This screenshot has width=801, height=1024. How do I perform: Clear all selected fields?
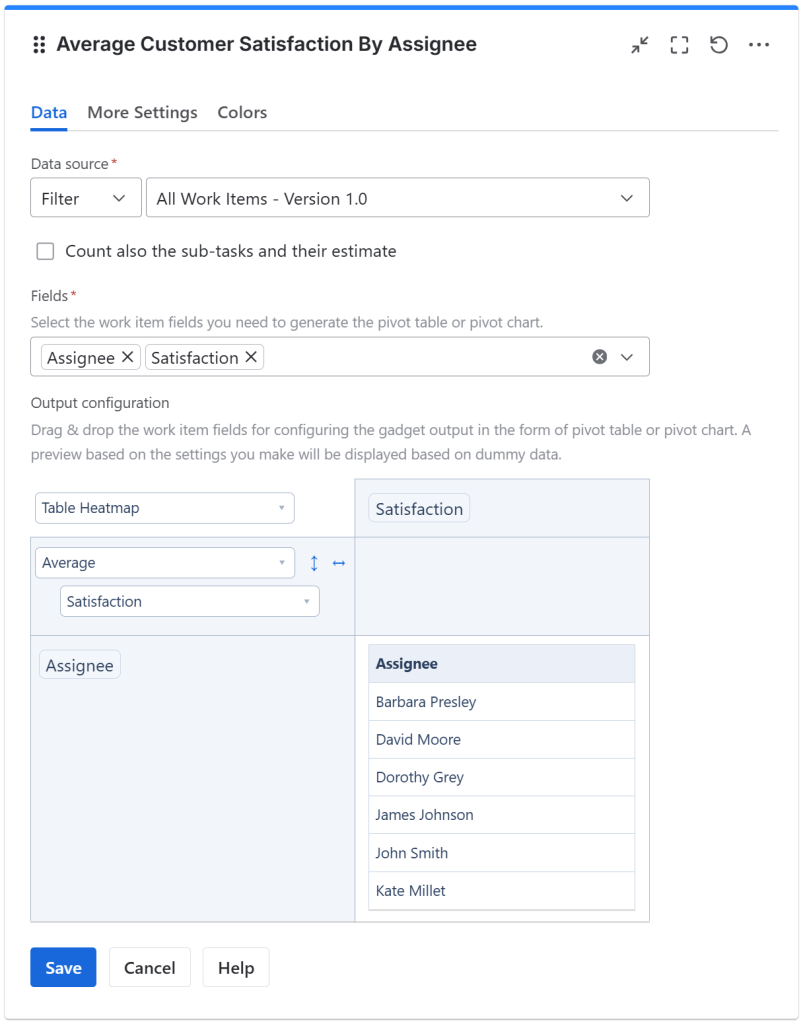pos(599,357)
